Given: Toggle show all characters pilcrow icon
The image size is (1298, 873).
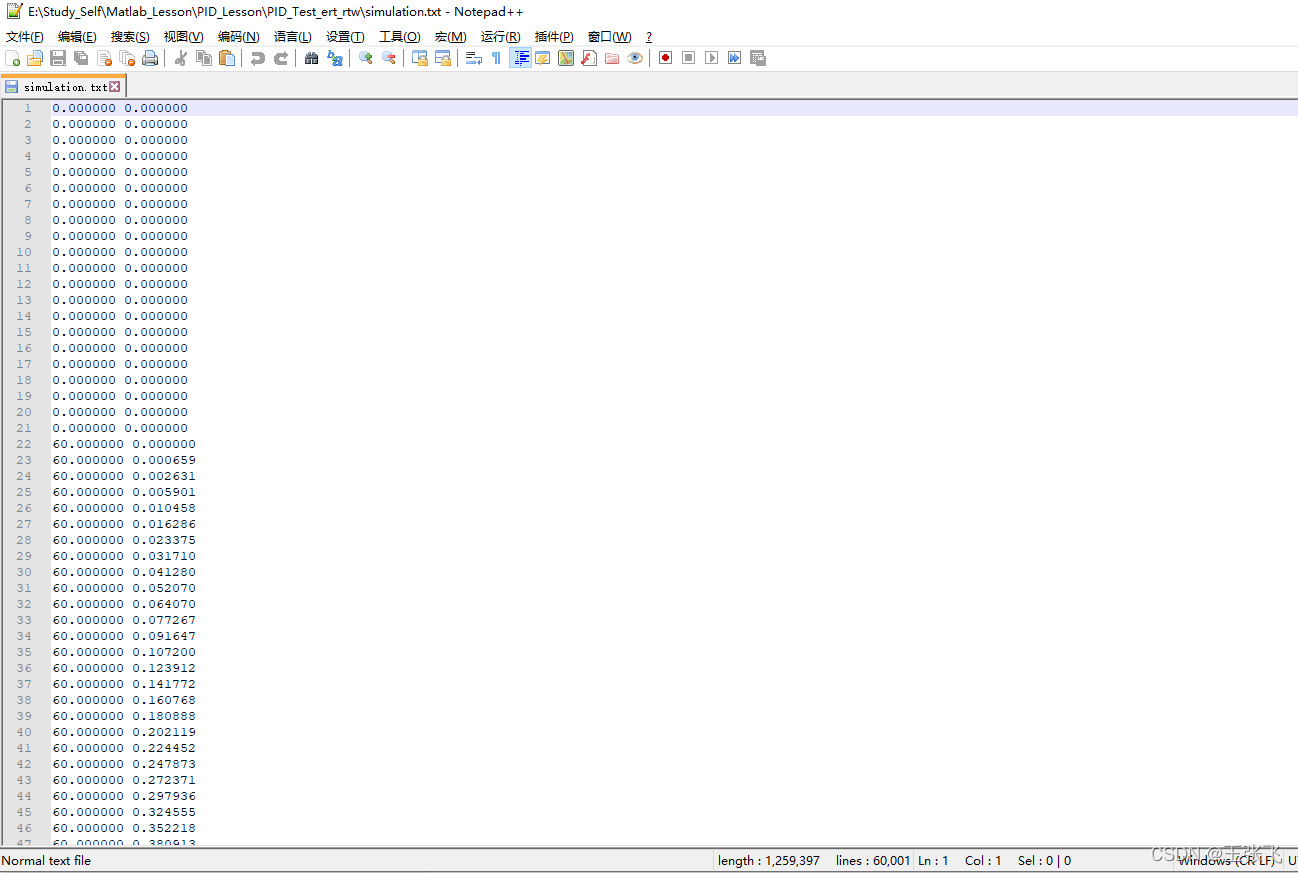Looking at the screenshot, I should [497, 58].
